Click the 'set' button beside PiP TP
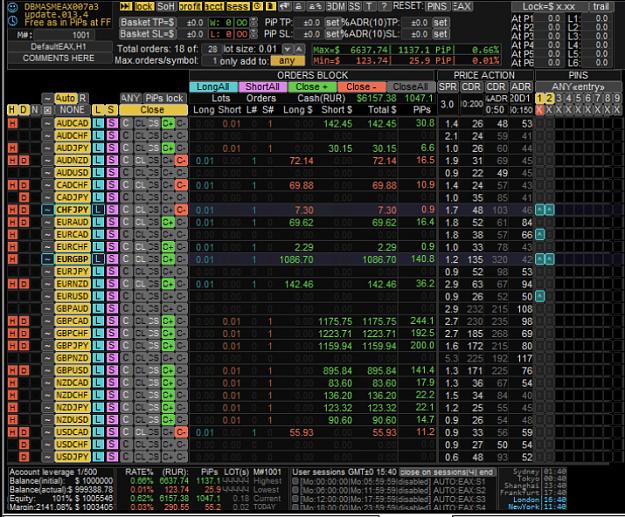 tap(332, 23)
